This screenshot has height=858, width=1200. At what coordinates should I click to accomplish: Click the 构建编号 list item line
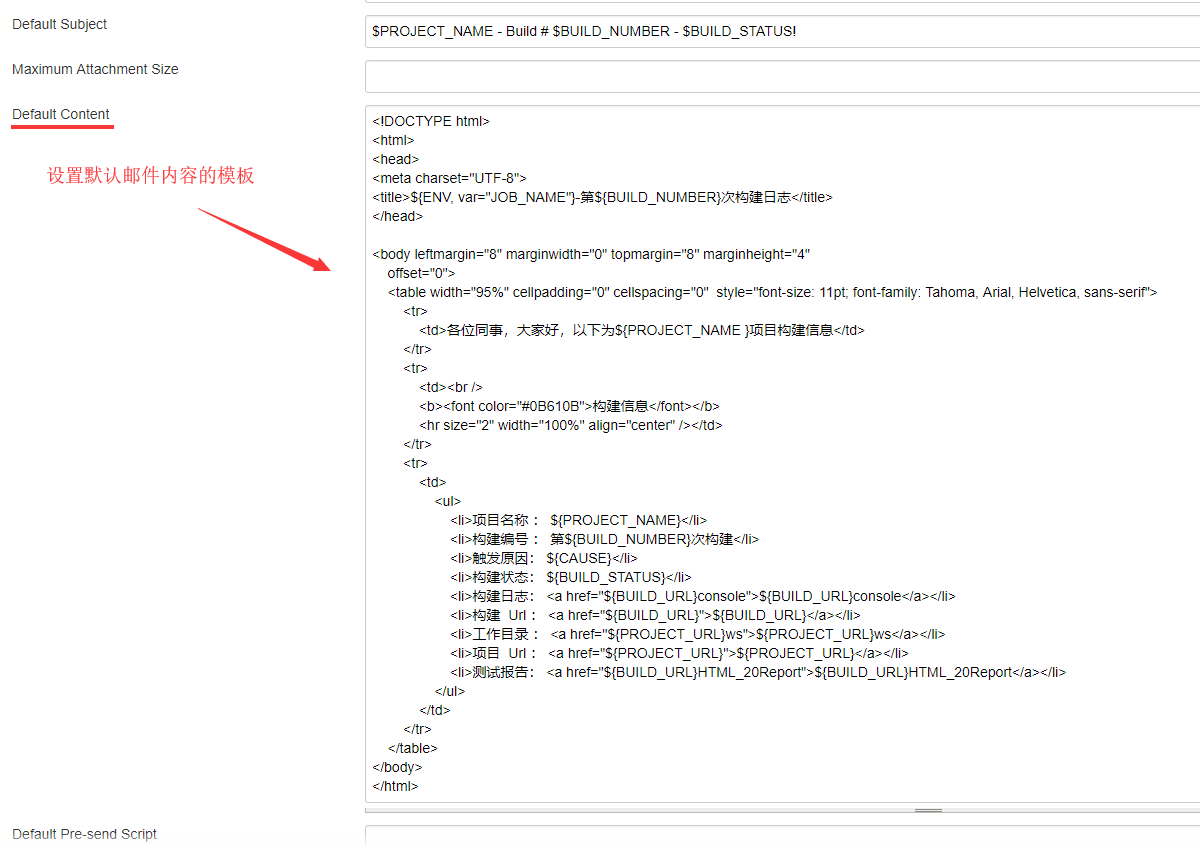[604, 539]
